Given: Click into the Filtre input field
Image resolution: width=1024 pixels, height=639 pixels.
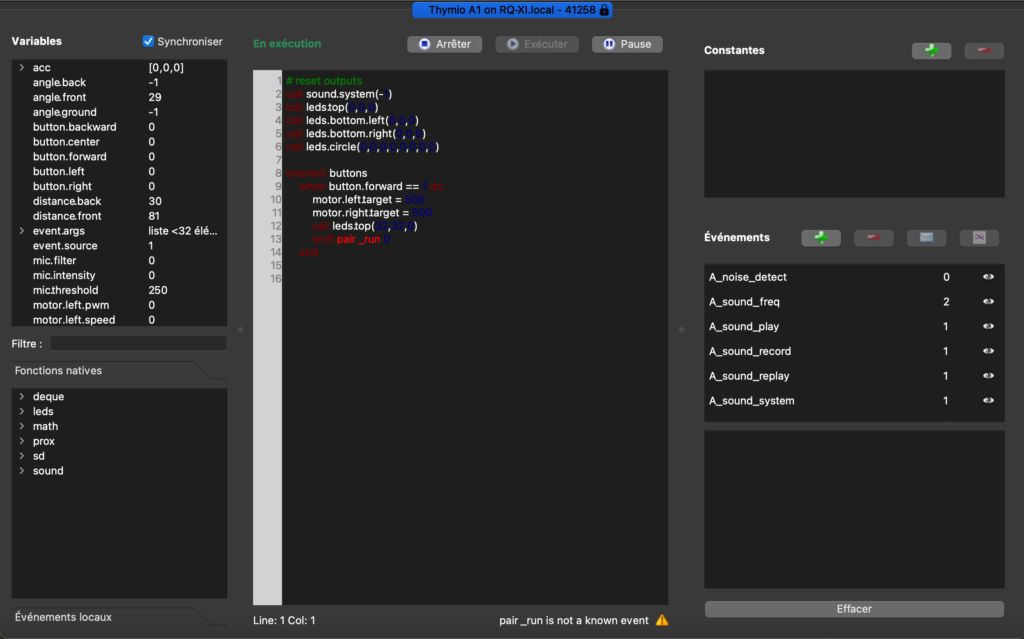Looking at the screenshot, I should click(x=138, y=344).
